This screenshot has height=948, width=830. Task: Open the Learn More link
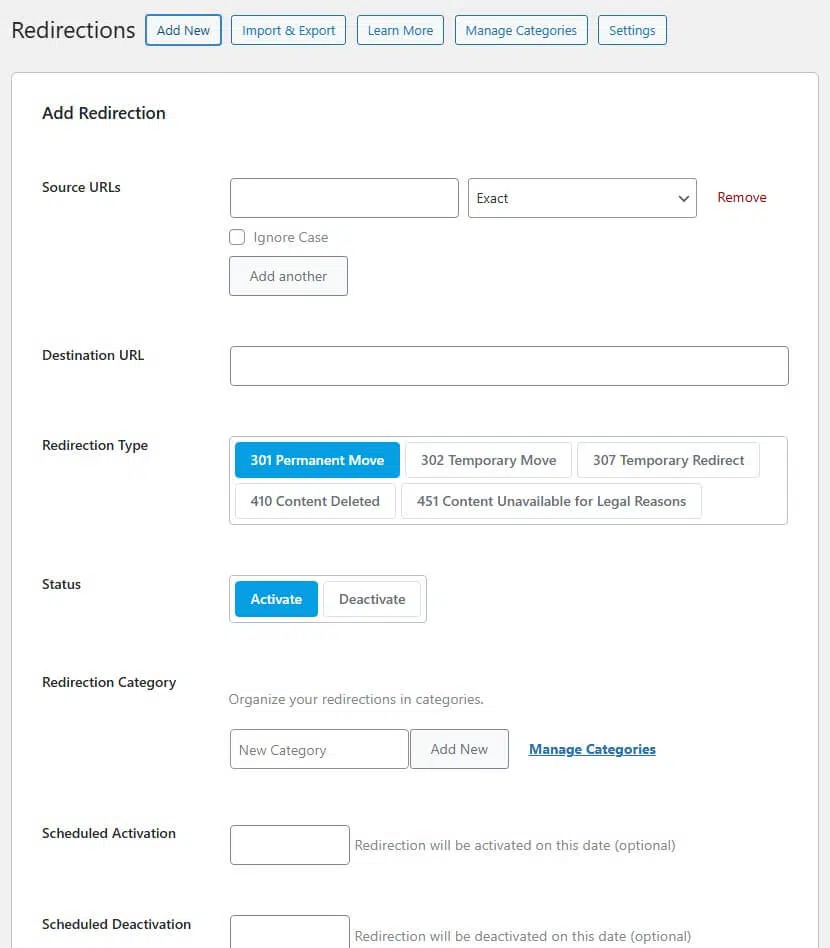400,30
